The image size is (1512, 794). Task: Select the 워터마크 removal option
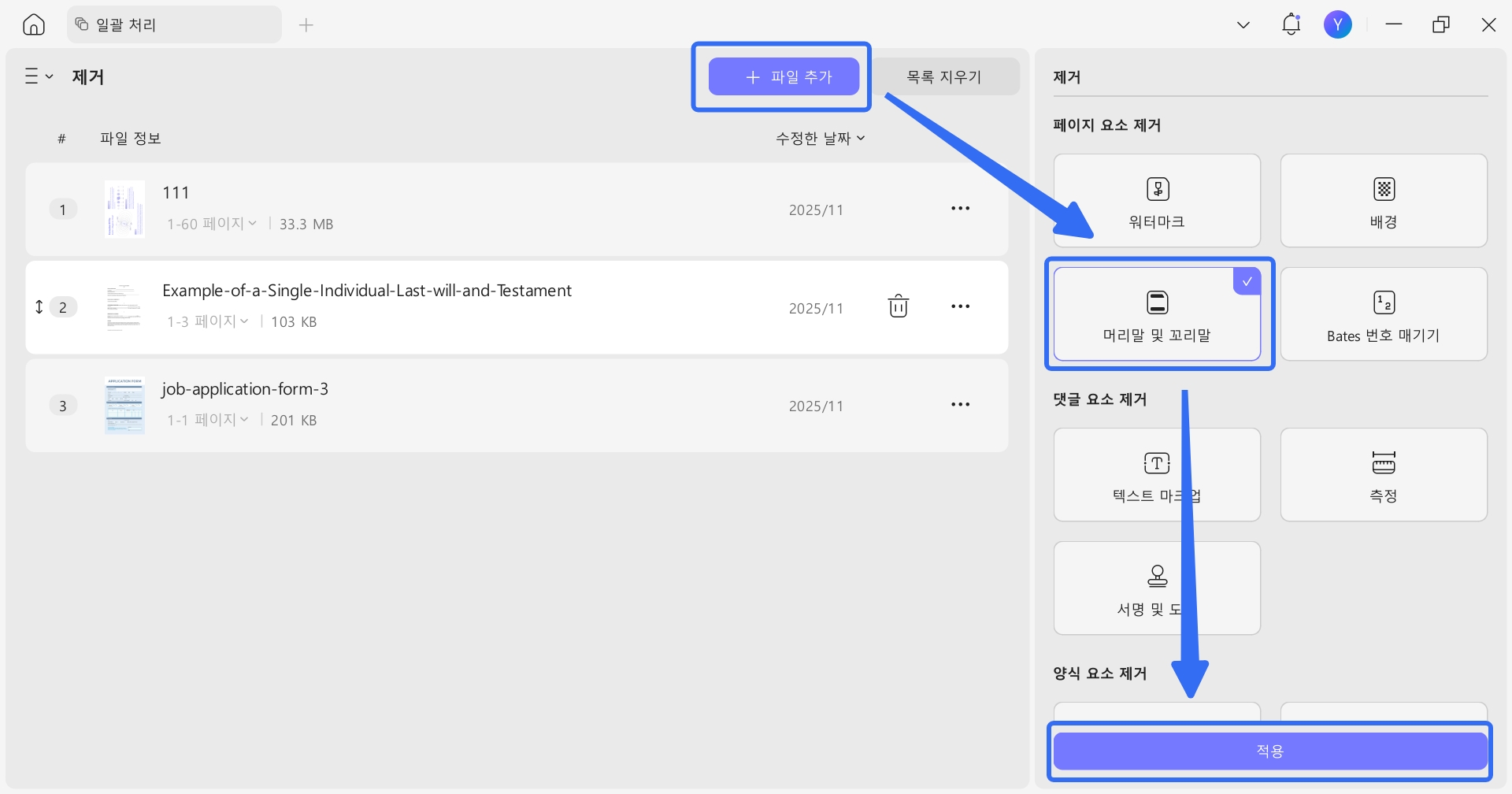pos(1157,201)
